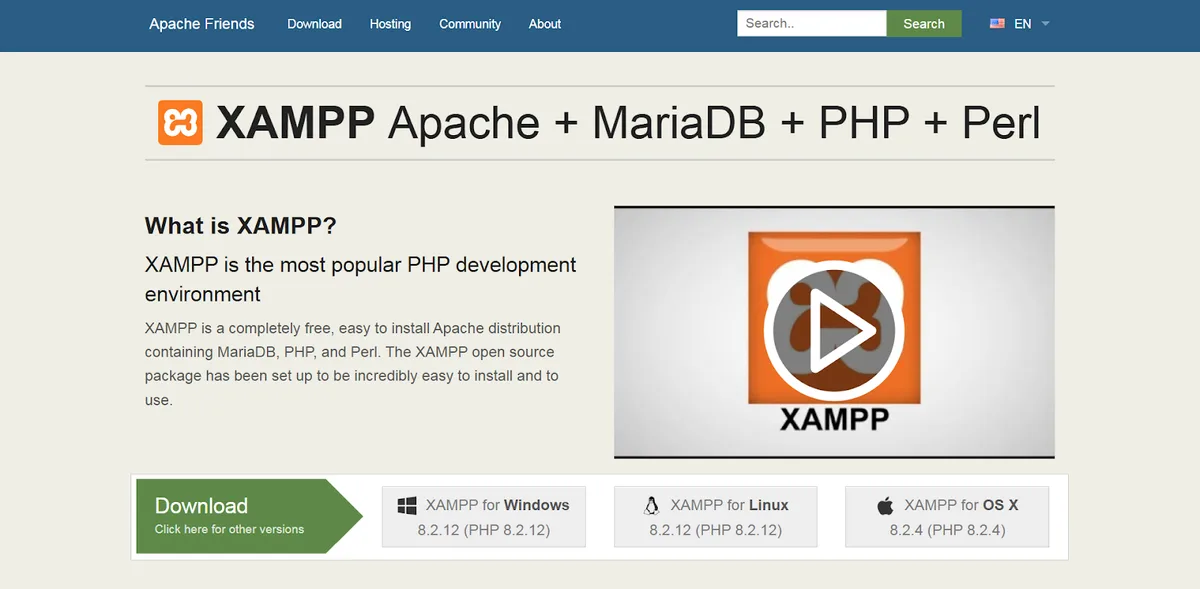Viewport: 1200px width, 589px height.
Task: Download XAMPP for OS X 8.2.4
Action: point(947,517)
